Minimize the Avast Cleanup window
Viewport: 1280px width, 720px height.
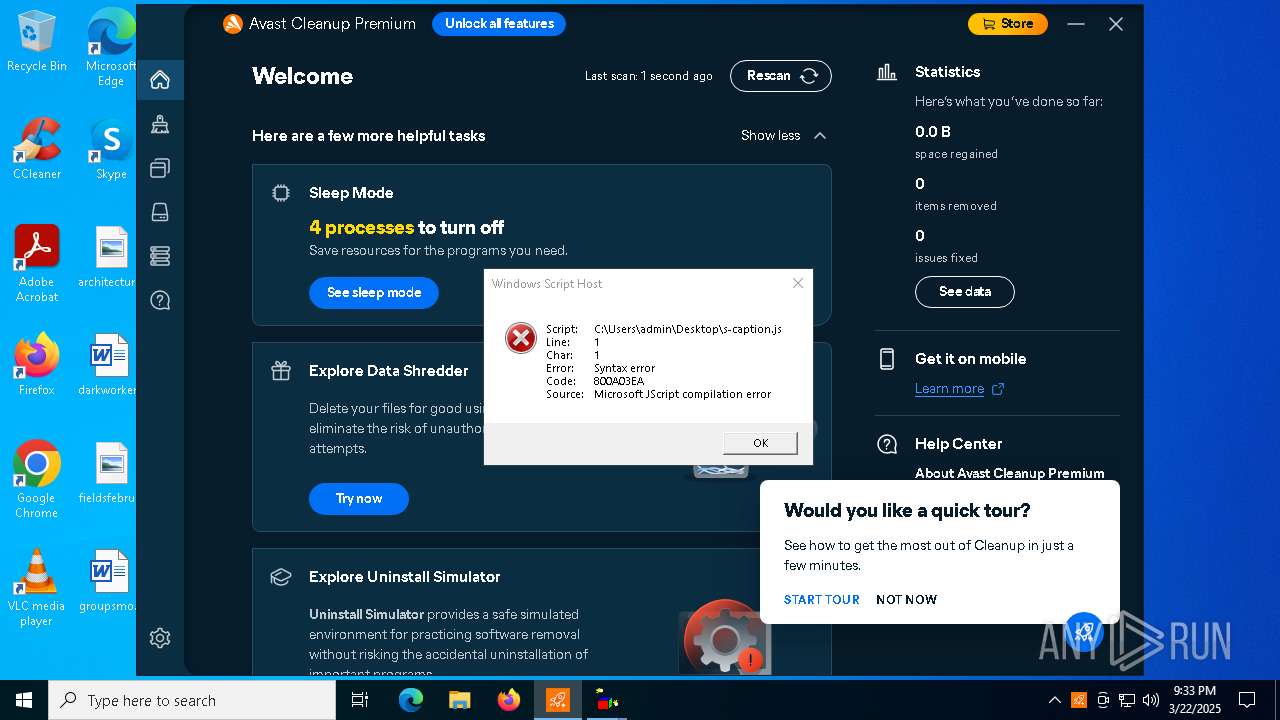coord(1076,24)
